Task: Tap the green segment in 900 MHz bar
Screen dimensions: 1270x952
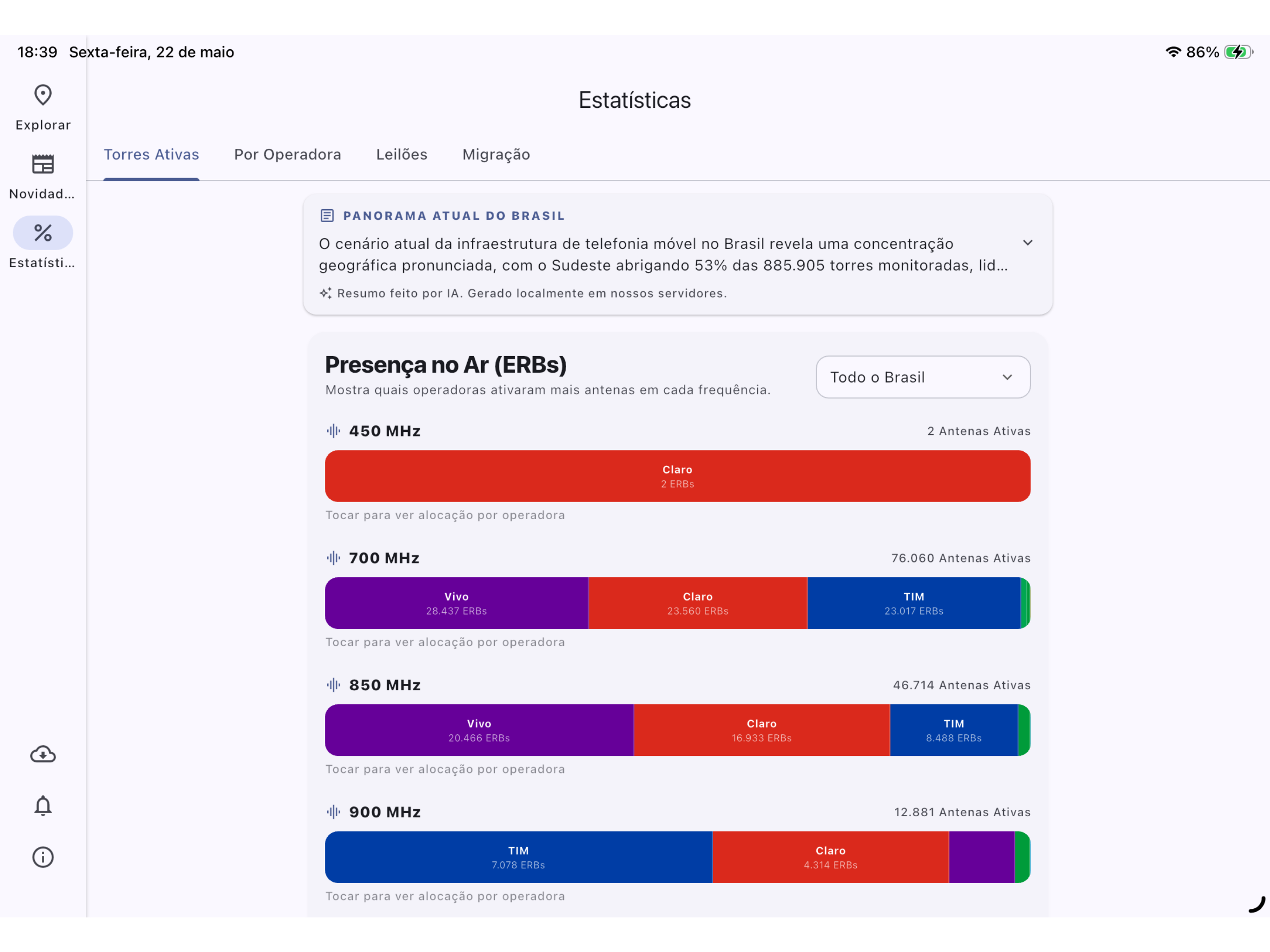Action: point(1022,857)
